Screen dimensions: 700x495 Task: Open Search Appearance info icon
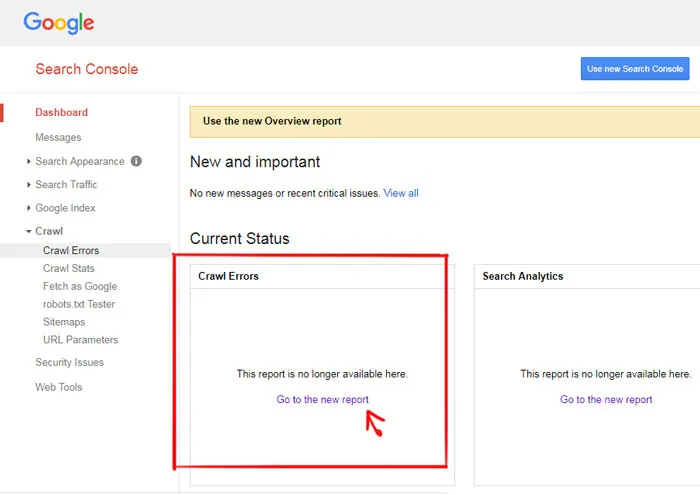coord(136,161)
